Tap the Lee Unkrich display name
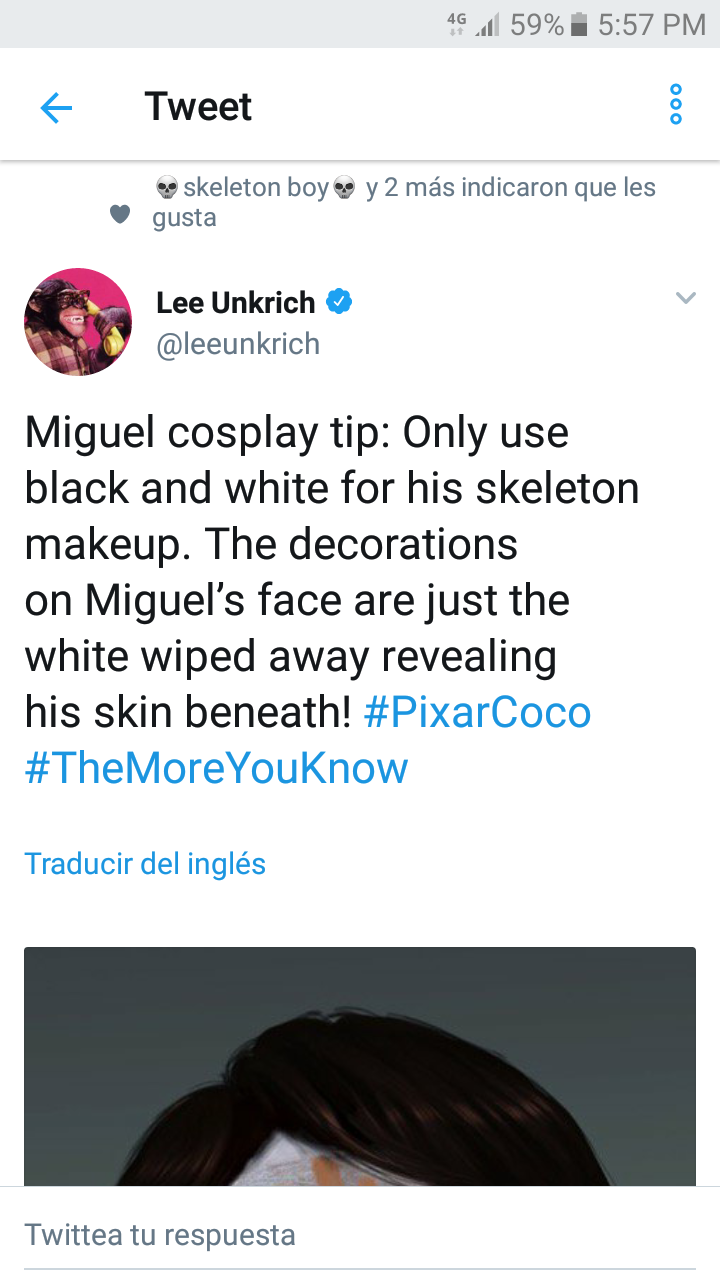The image size is (720, 1280). coord(236,301)
